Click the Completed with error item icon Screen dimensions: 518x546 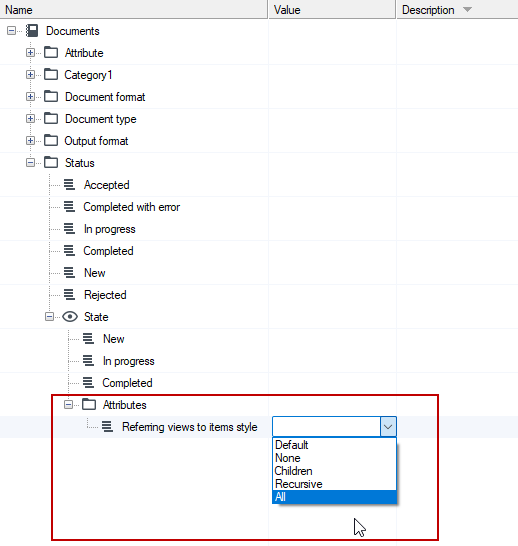[x=69, y=207]
